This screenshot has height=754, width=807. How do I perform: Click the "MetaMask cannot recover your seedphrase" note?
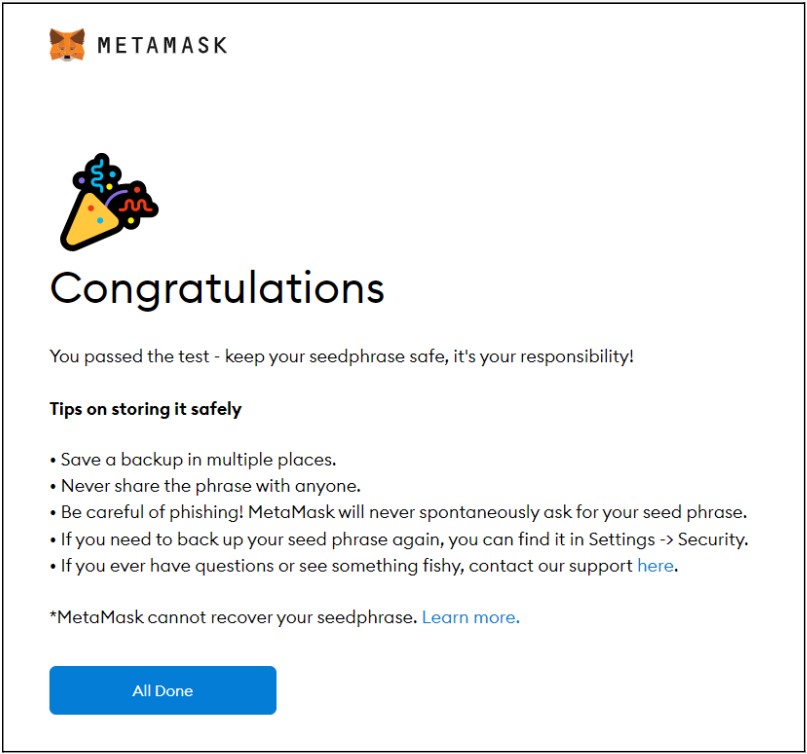click(234, 617)
